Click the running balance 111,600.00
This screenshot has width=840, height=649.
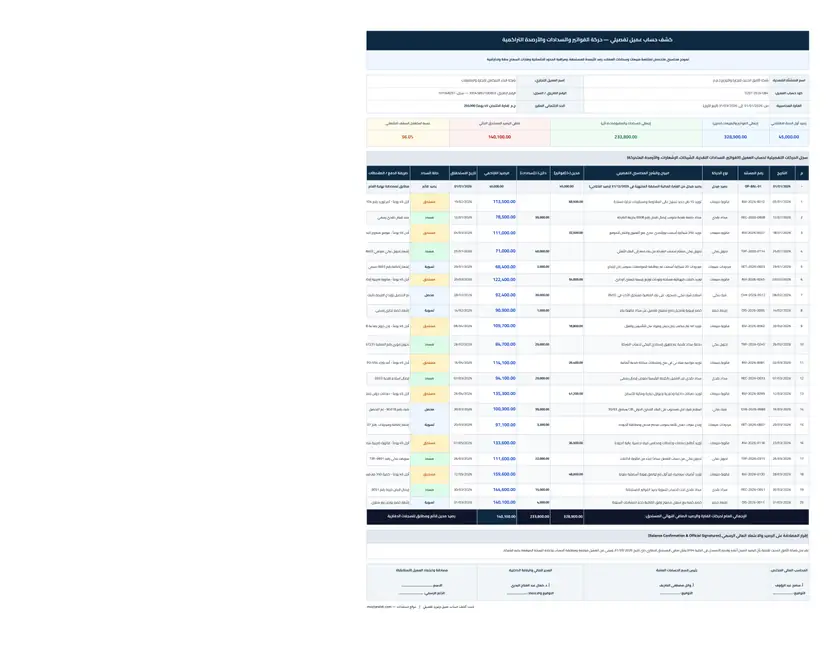[x=504, y=459]
